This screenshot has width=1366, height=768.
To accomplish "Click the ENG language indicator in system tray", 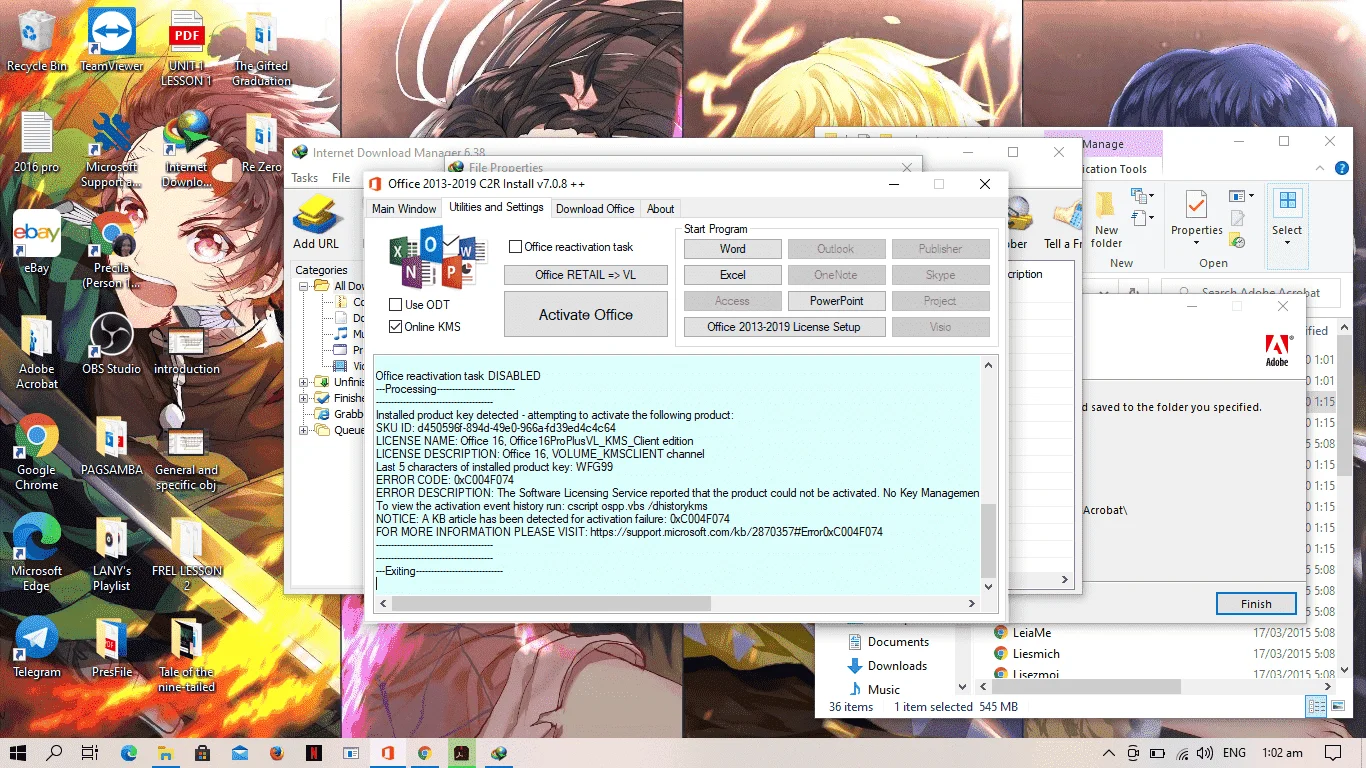I will pyautogui.click(x=1234, y=753).
